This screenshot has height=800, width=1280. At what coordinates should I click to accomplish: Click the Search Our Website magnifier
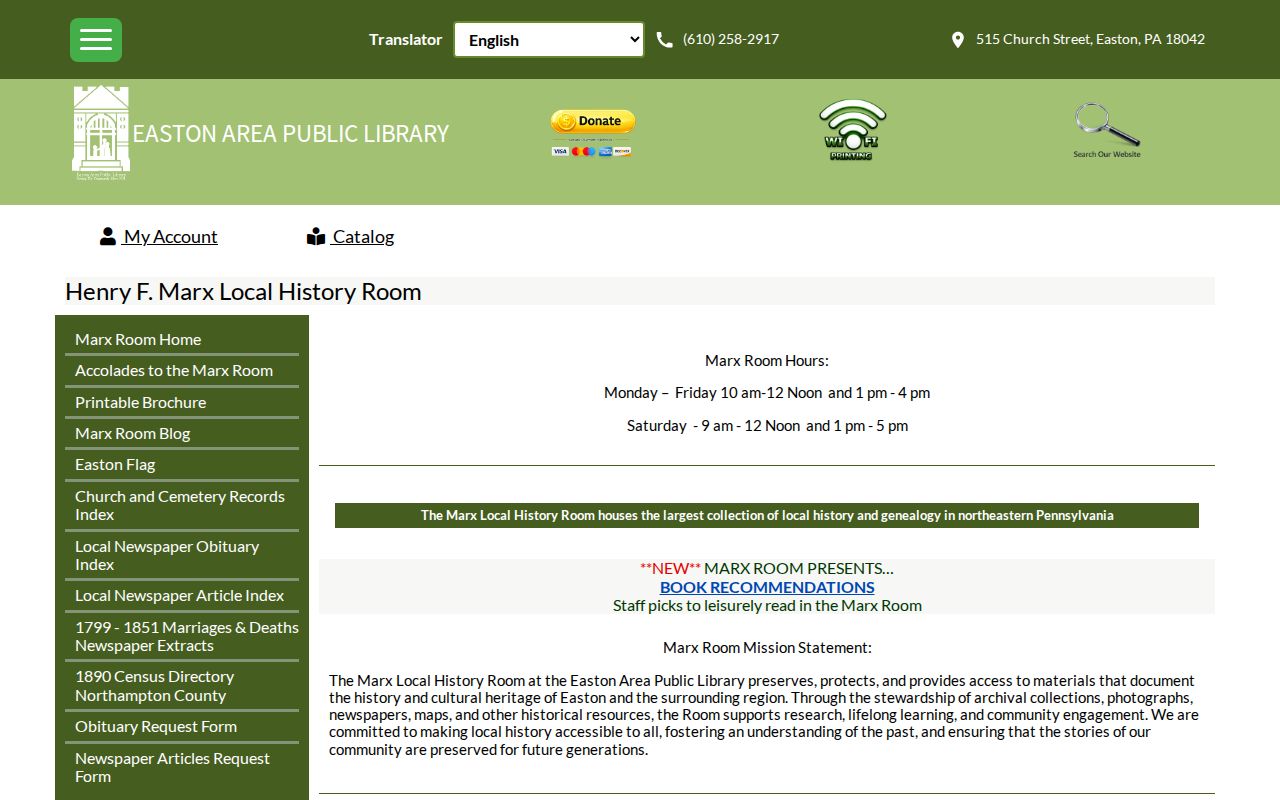1107,130
